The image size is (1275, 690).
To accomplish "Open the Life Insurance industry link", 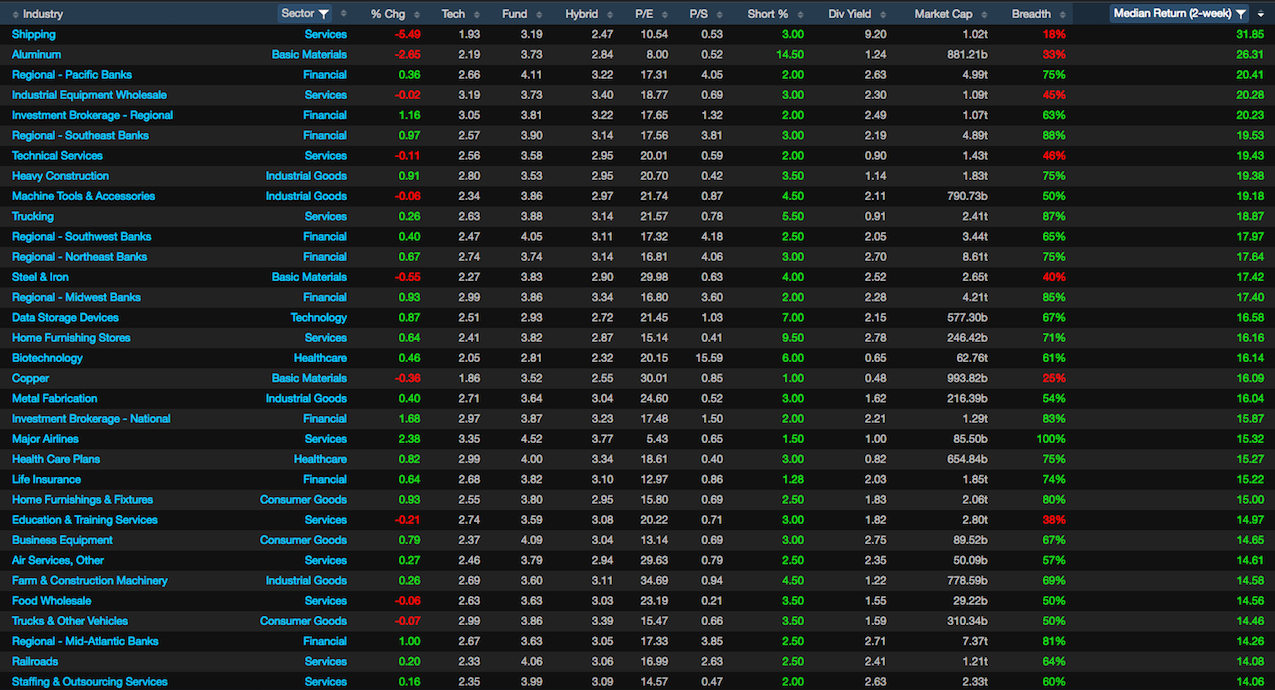I will tap(46, 479).
